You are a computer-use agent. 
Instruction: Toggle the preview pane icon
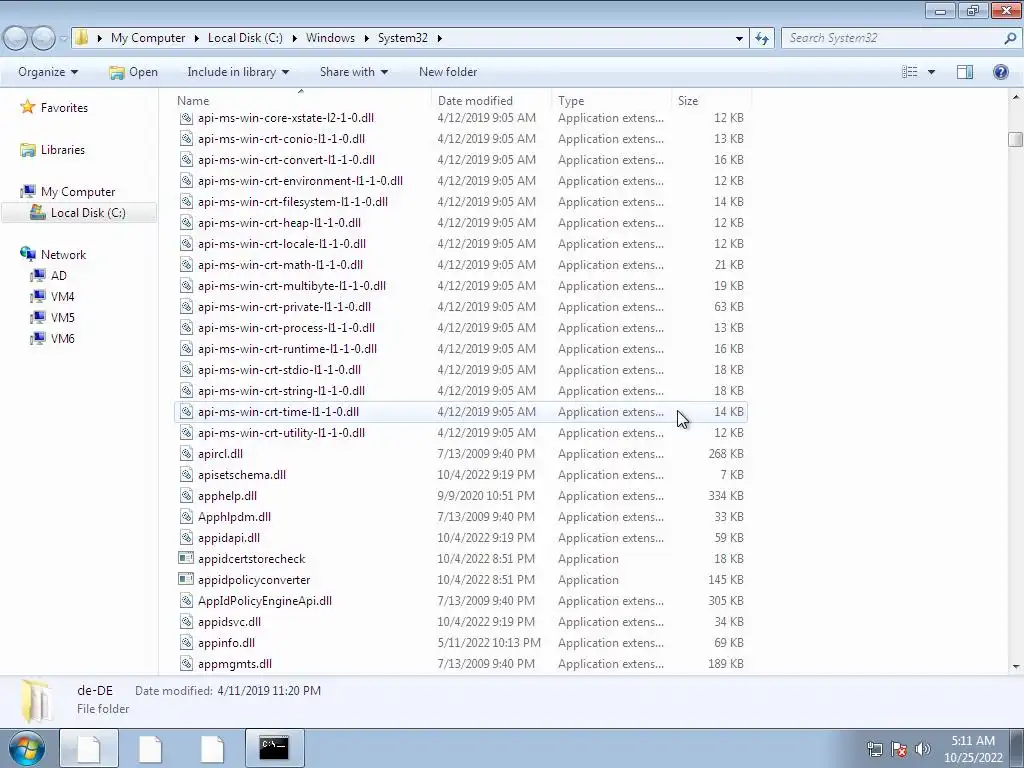(x=965, y=72)
